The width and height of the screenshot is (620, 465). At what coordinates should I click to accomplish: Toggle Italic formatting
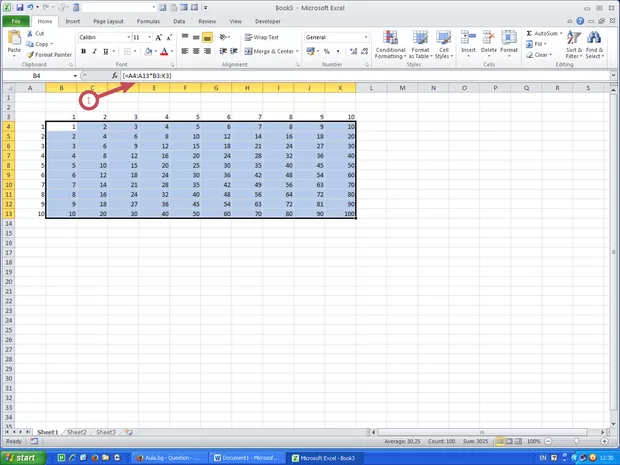pyautogui.click(x=93, y=51)
